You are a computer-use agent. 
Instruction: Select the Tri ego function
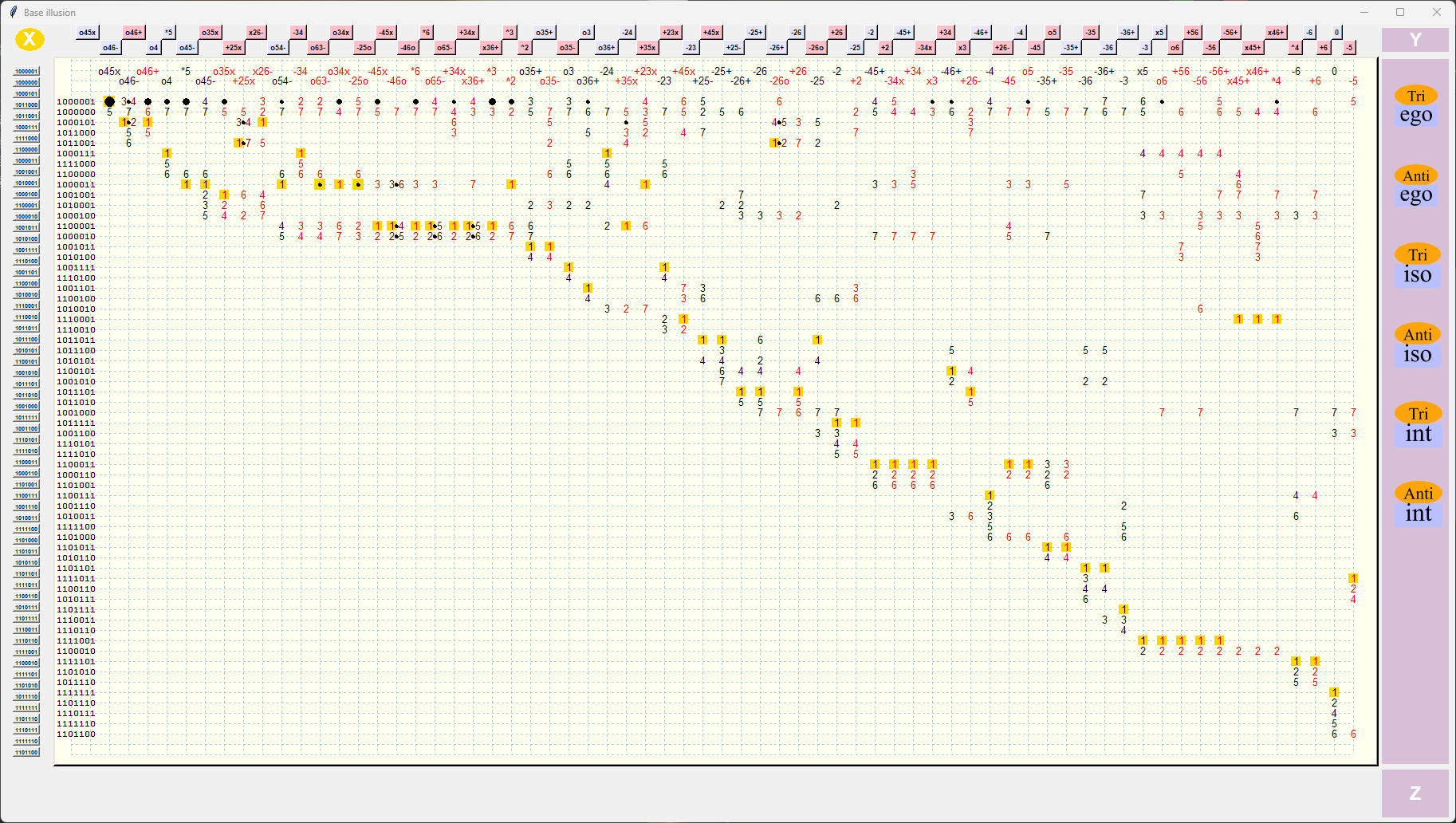pyautogui.click(x=1417, y=104)
